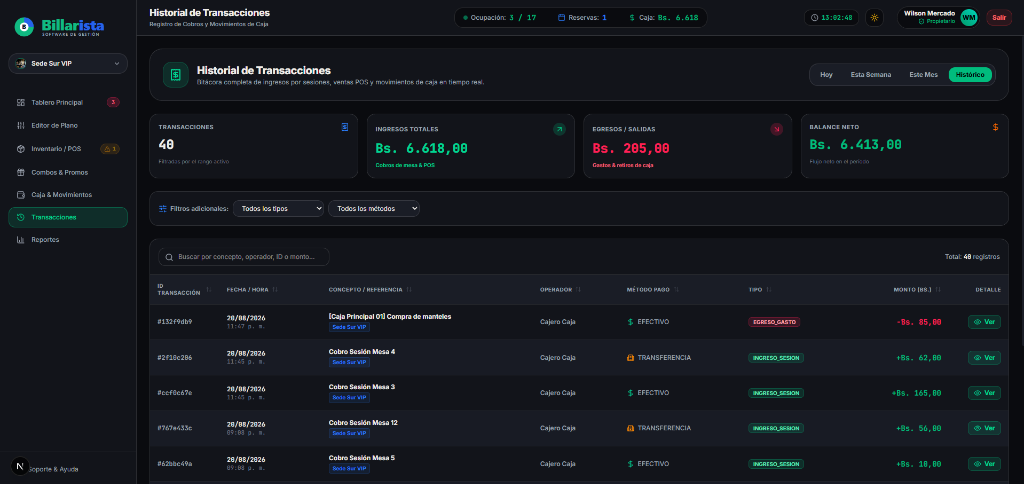Sort by Tipo column
The height and width of the screenshot is (484, 1024).
coord(760,289)
